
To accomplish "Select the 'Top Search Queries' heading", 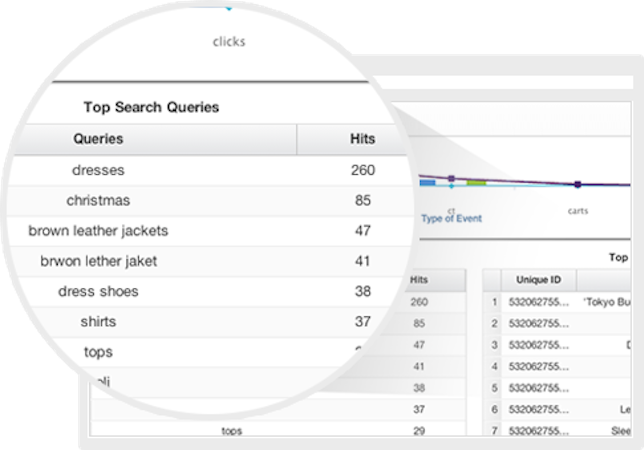I will tap(151, 107).
